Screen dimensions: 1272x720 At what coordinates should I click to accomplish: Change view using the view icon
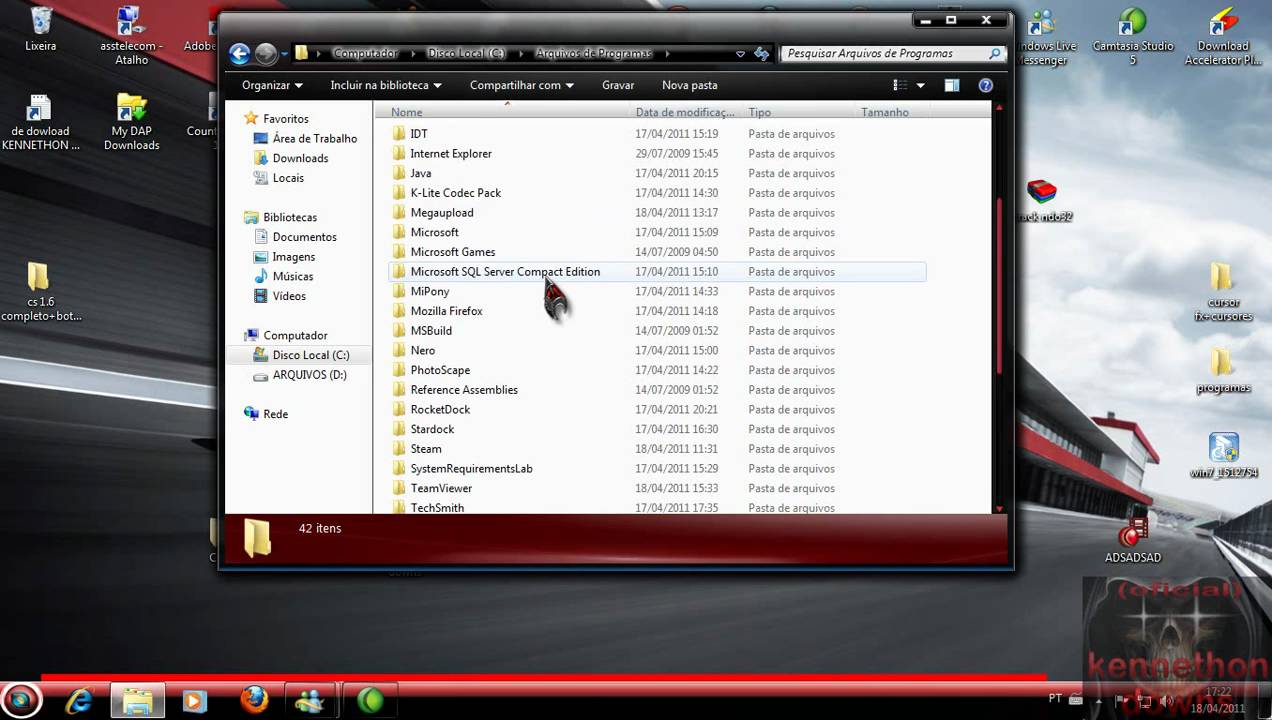[902, 86]
